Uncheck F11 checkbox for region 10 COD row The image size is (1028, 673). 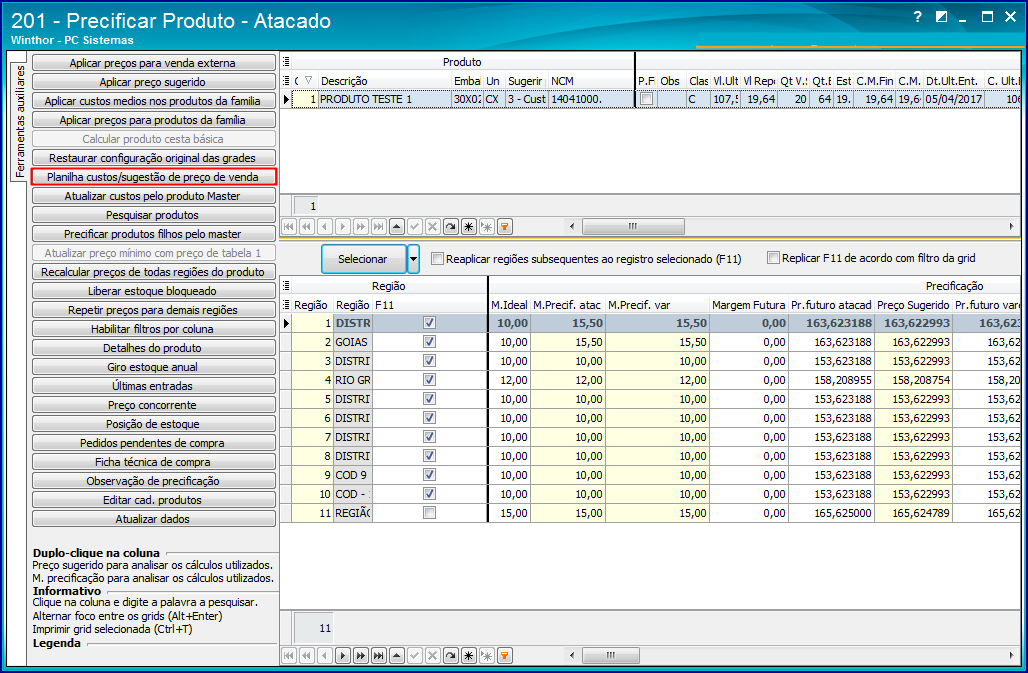[429, 493]
